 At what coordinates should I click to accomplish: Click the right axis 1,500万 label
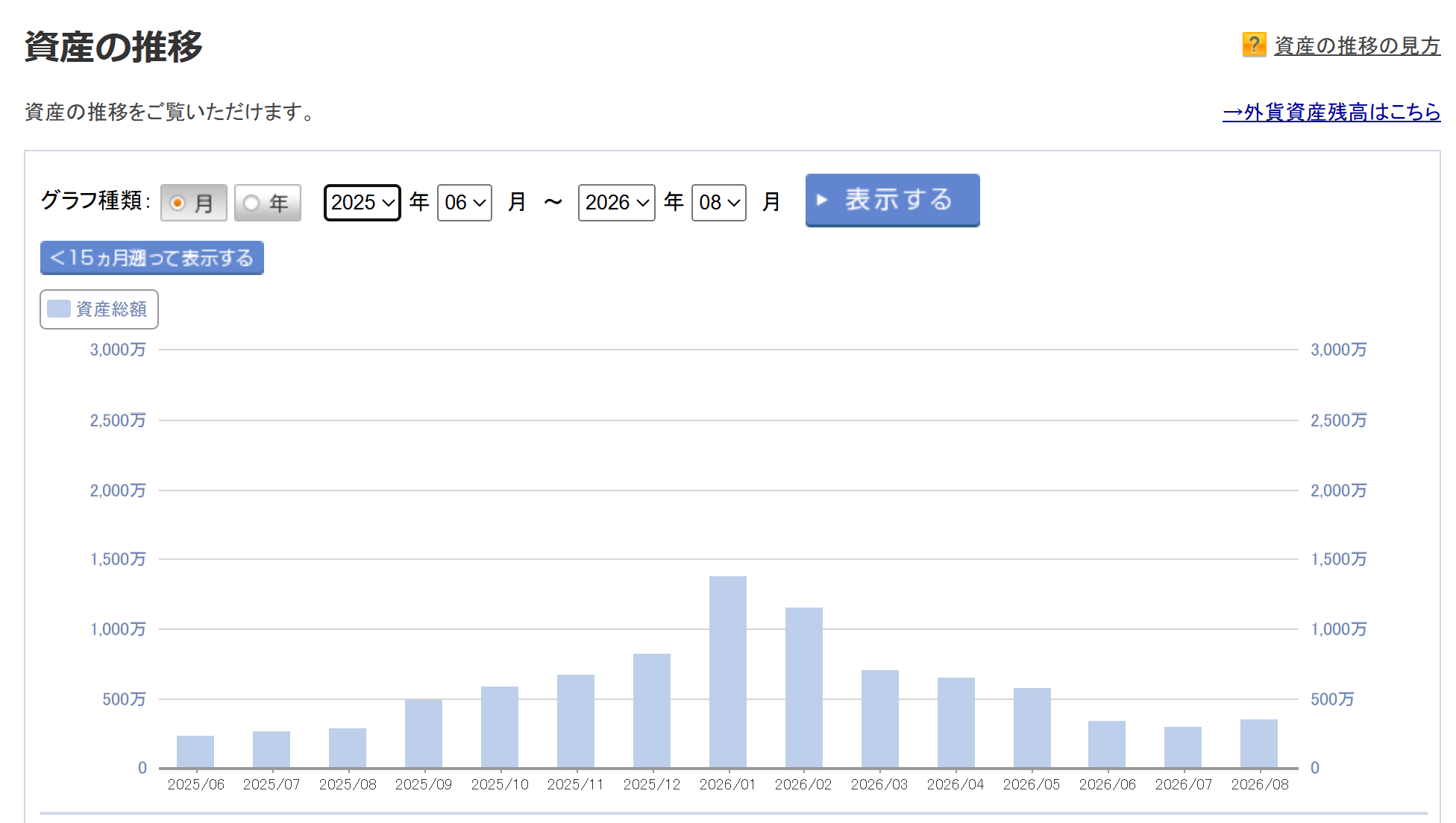(x=1339, y=559)
